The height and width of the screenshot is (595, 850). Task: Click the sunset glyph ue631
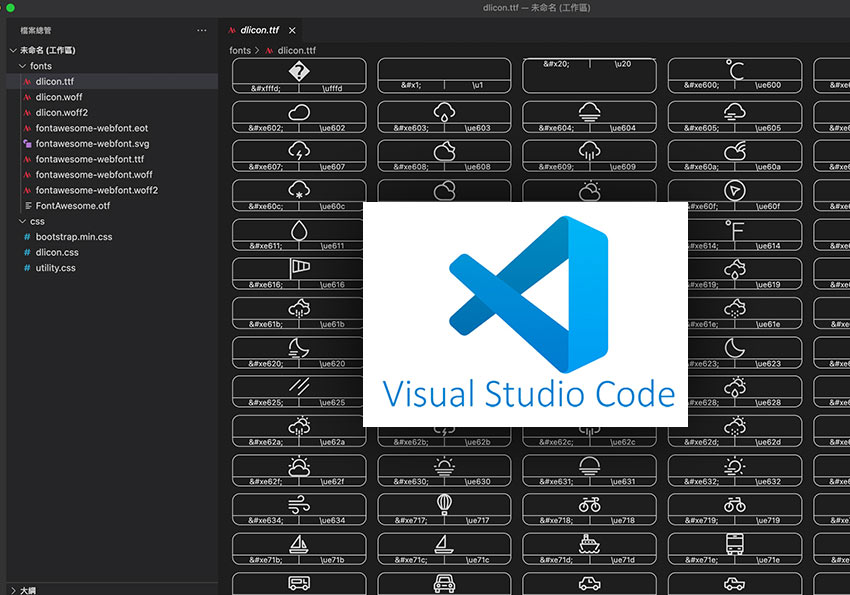pyautogui.click(x=589, y=466)
